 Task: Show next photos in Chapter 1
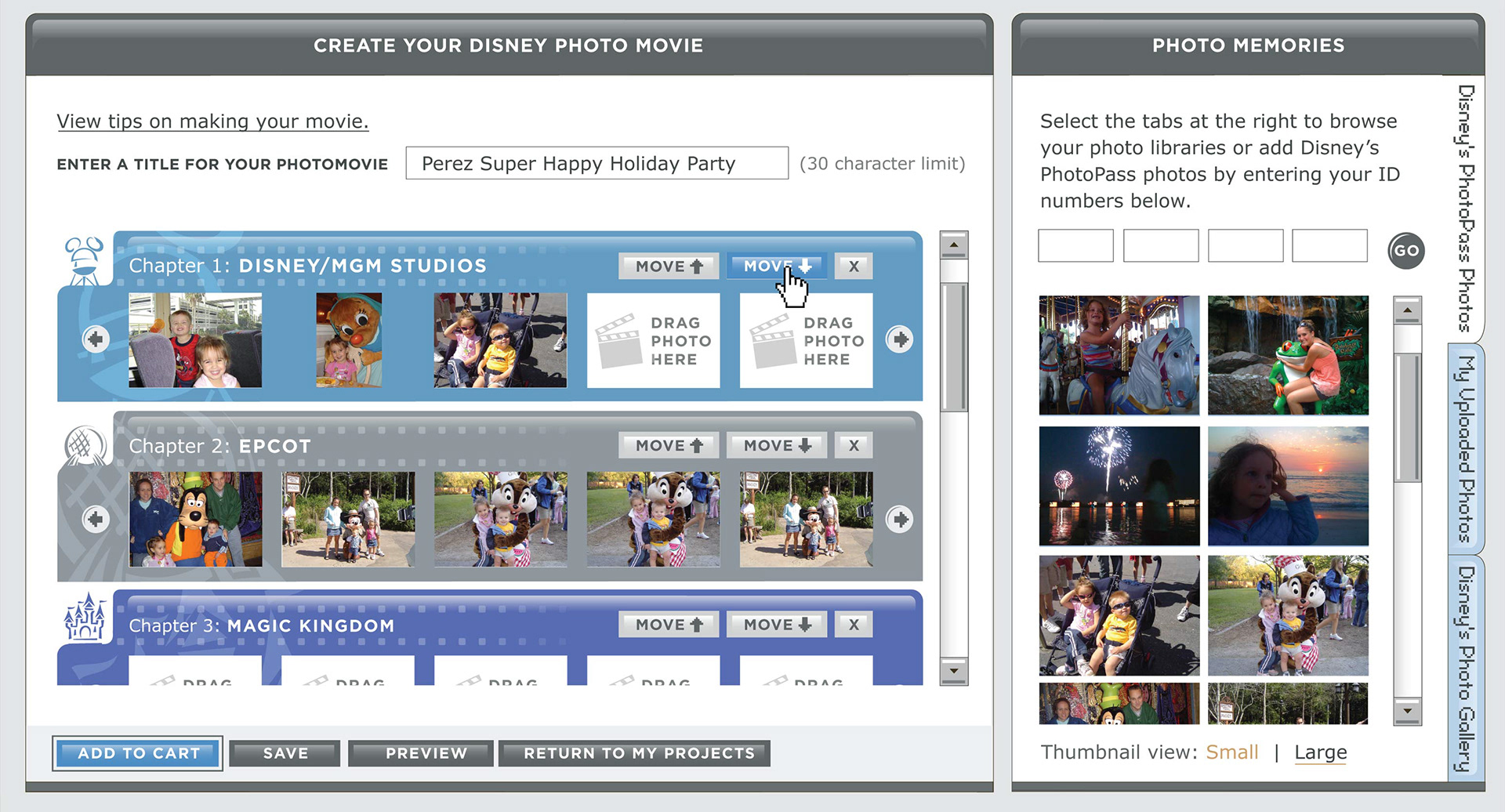point(899,339)
